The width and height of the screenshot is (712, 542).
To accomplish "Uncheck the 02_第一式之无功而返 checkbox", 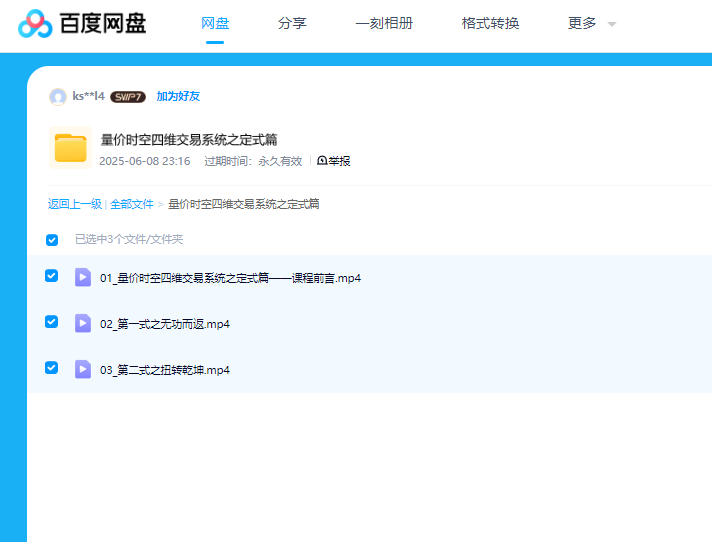I will (x=52, y=322).
